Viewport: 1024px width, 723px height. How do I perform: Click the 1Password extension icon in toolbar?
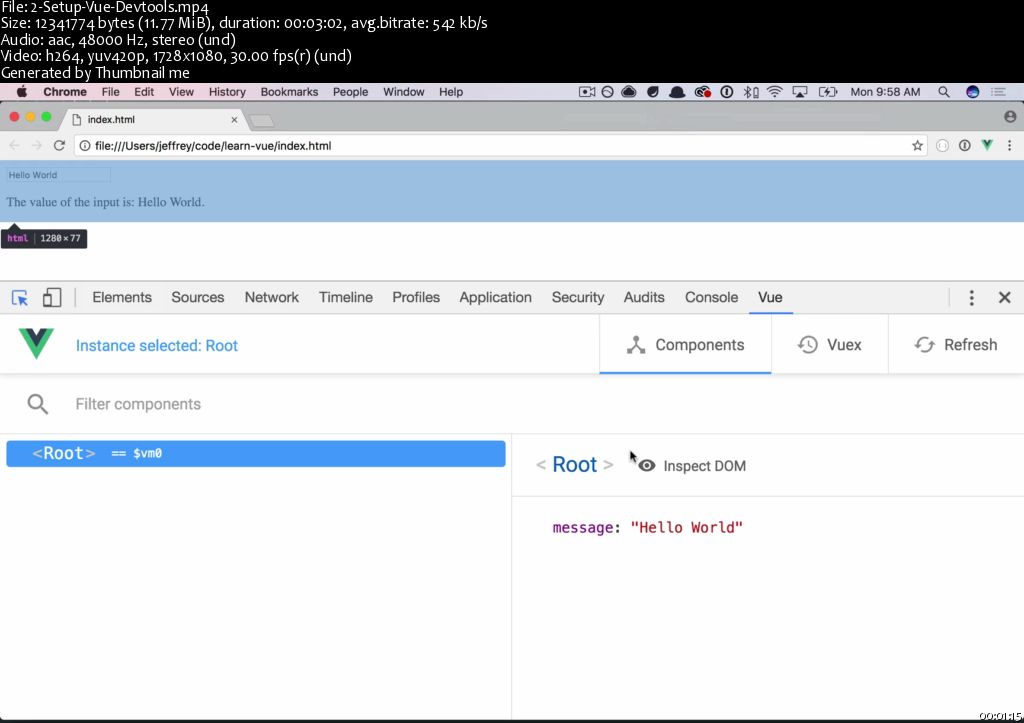[965, 146]
